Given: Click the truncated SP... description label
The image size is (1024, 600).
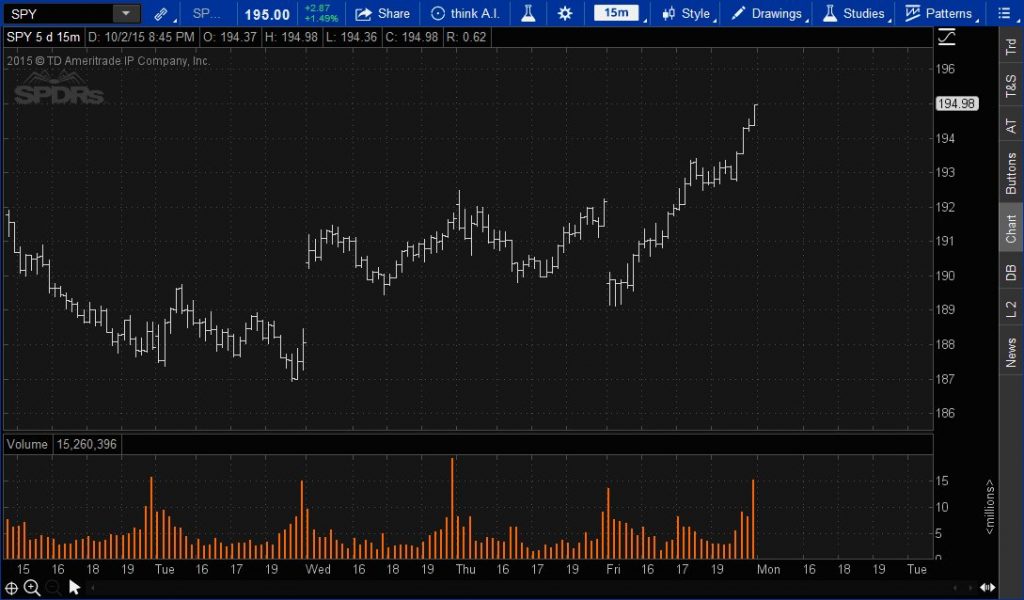Looking at the screenshot, I should [206, 14].
